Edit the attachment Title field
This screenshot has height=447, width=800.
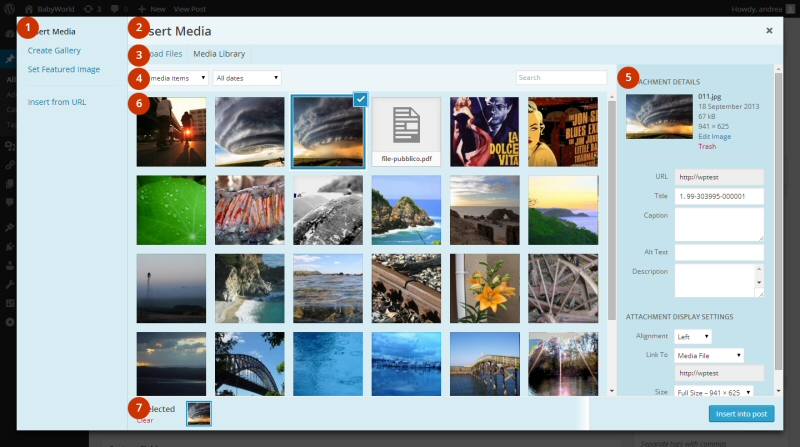(x=719, y=196)
